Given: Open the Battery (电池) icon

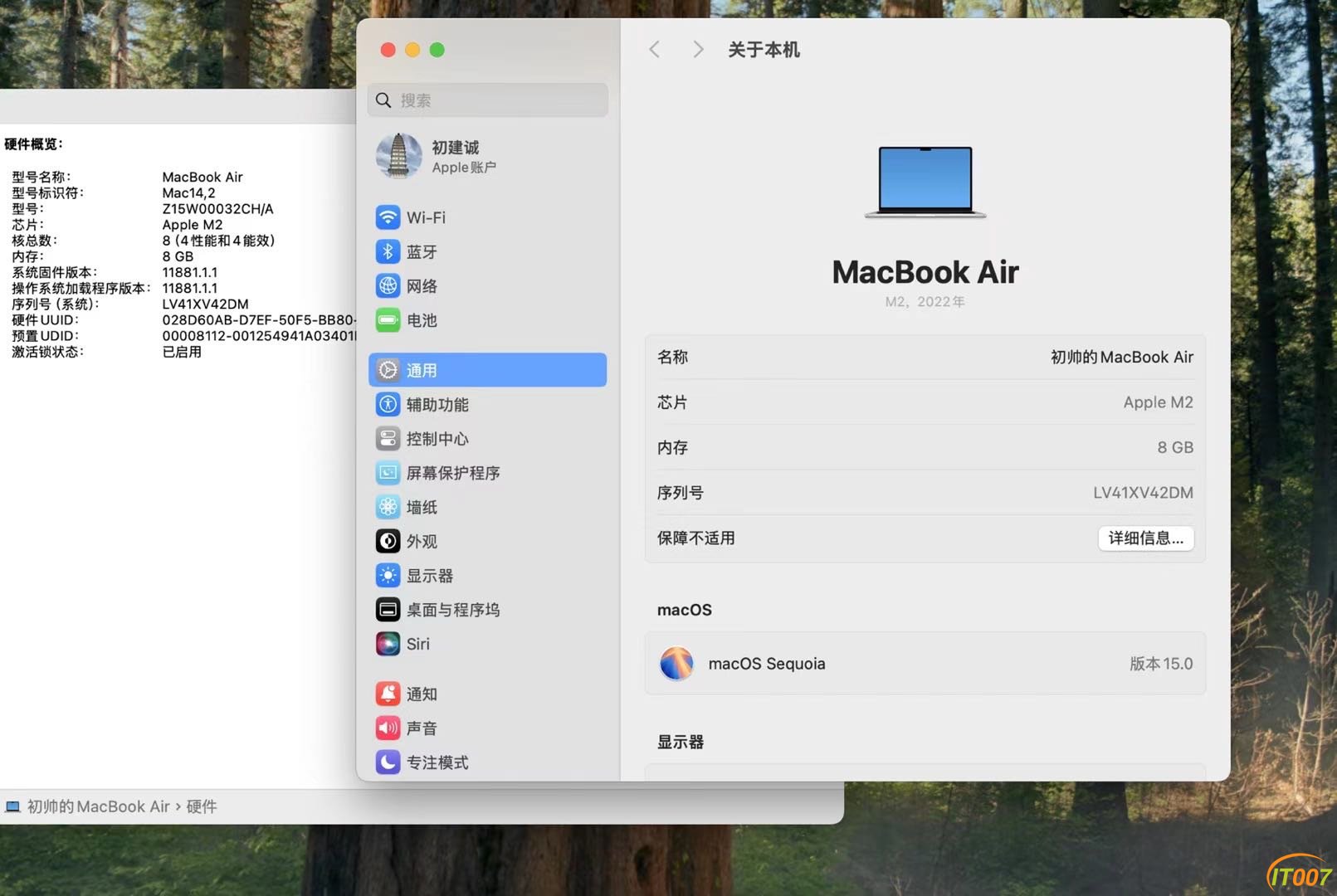Looking at the screenshot, I should 388,320.
